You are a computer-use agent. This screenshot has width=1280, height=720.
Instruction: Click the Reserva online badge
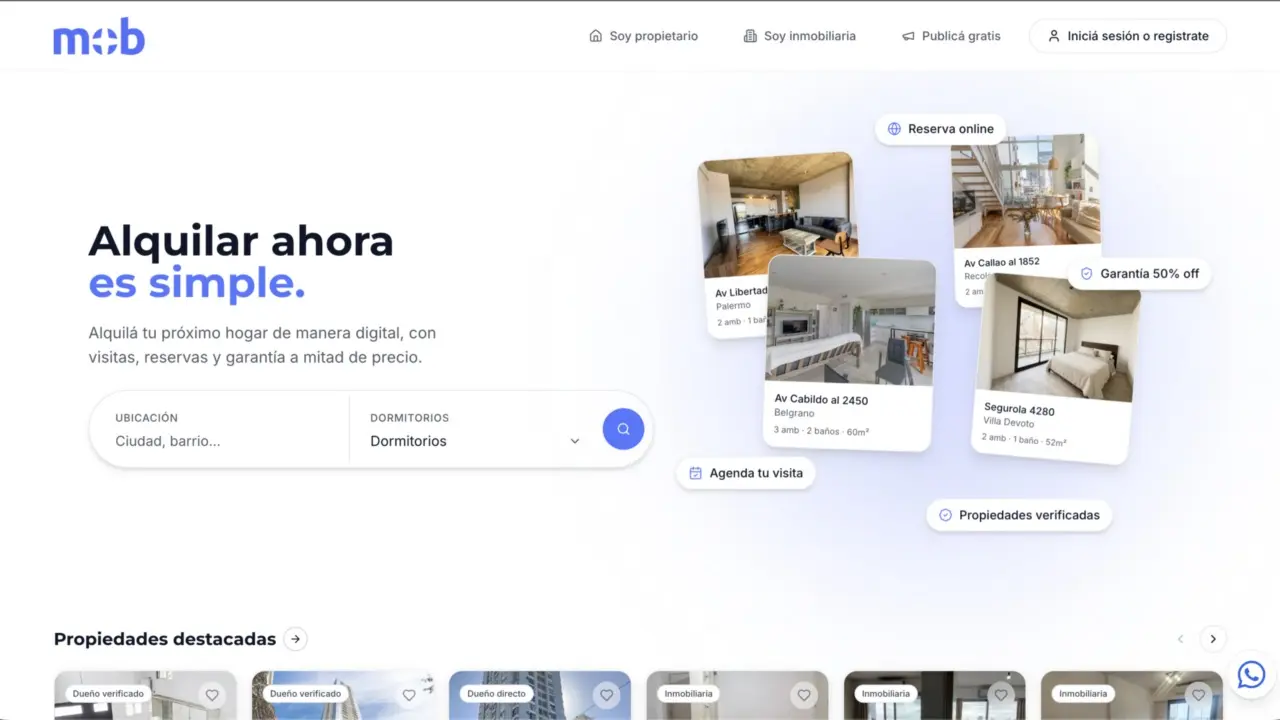point(940,129)
